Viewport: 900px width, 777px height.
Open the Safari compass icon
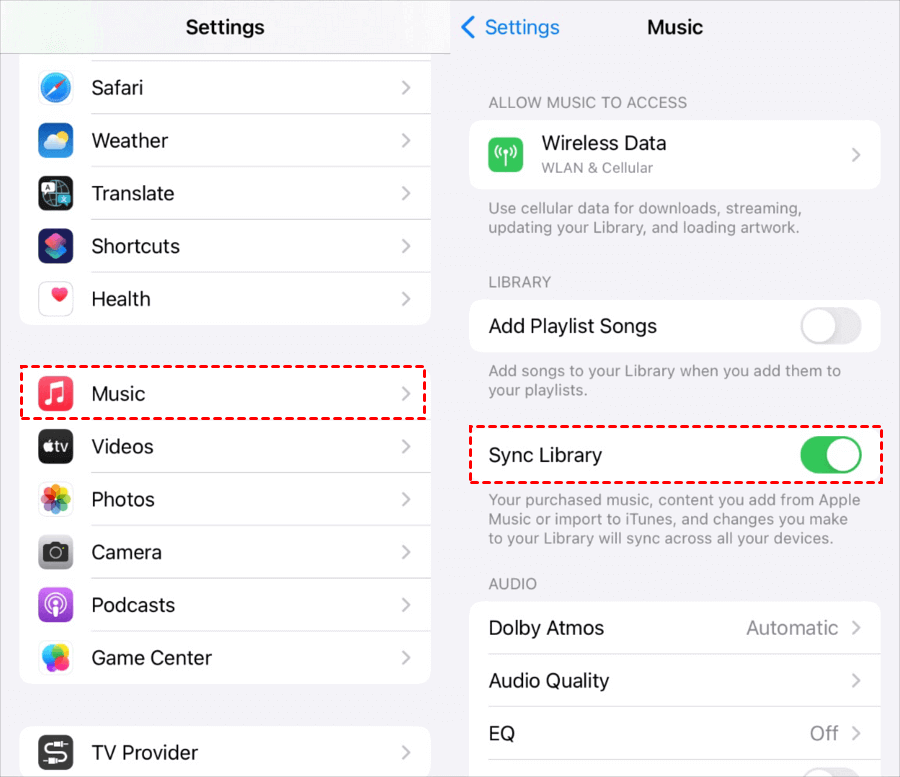(x=56, y=88)
